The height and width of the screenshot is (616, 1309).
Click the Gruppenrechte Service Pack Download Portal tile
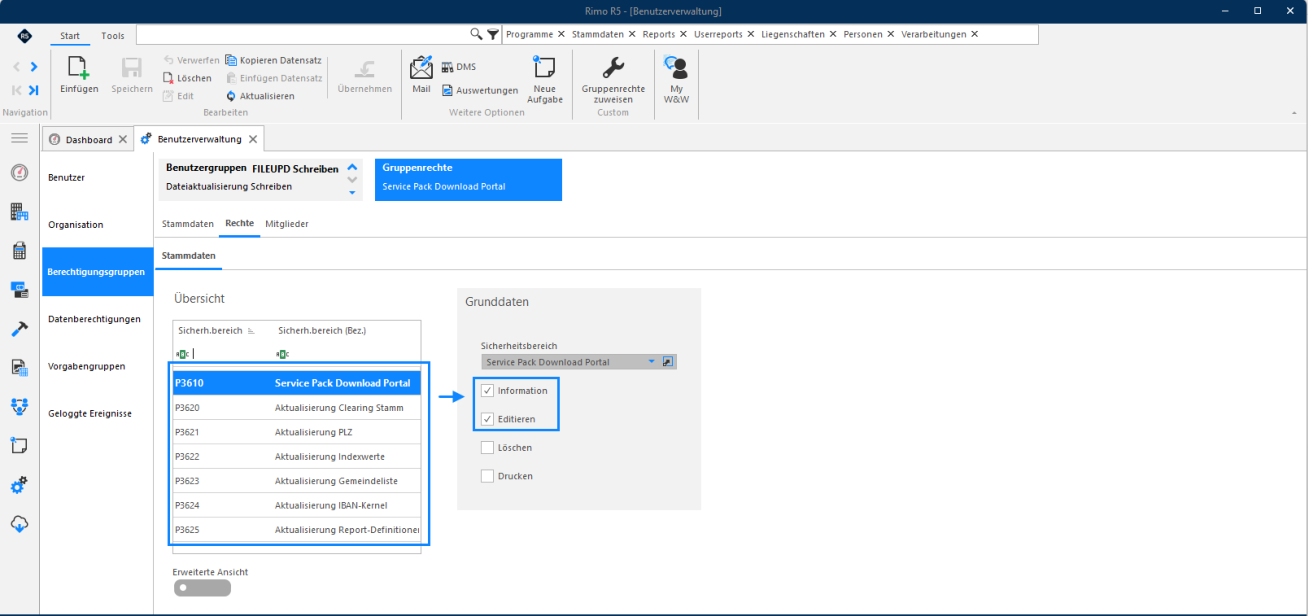[x=468, y=179]
